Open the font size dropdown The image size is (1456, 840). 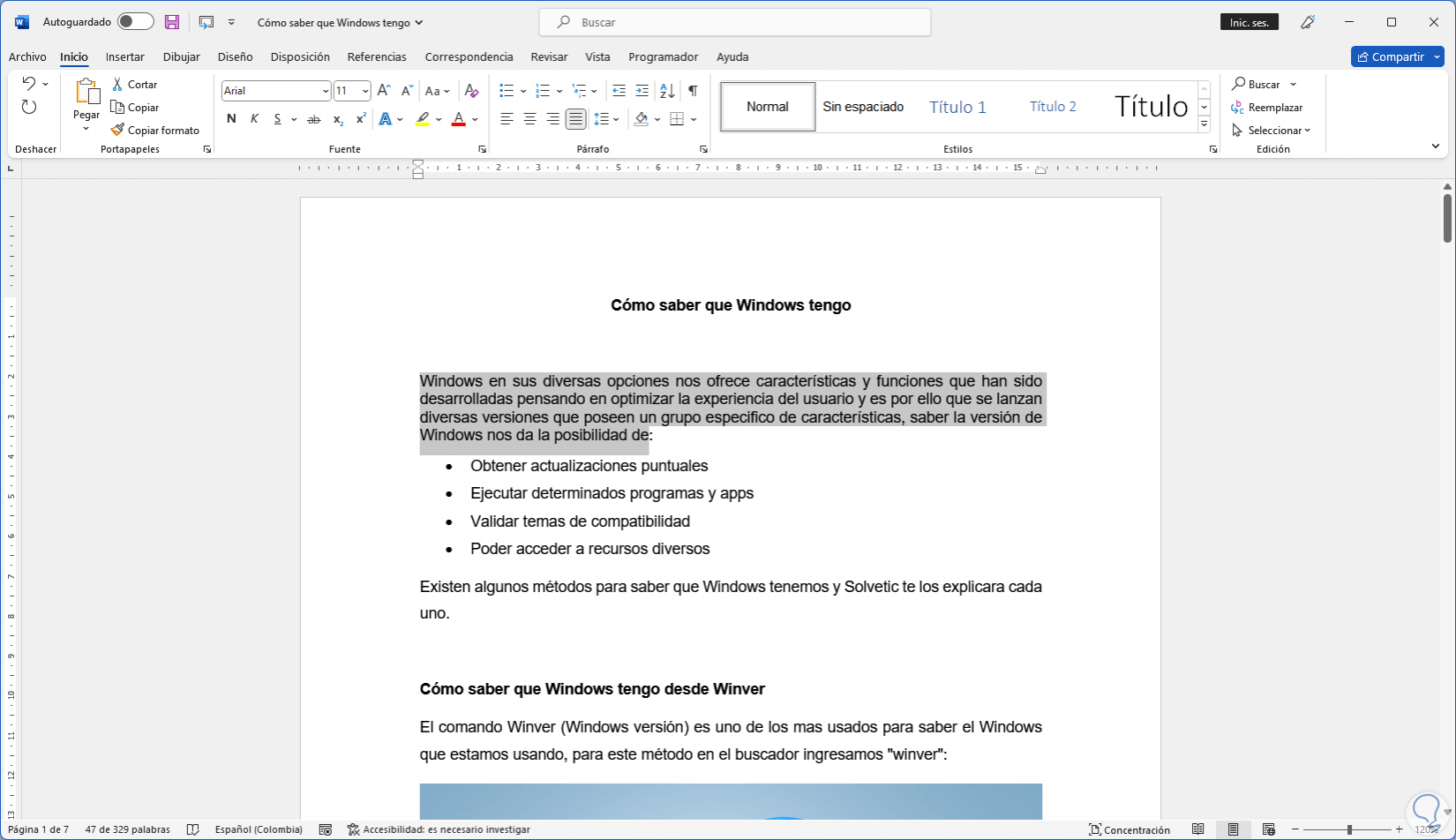(365, 91)
